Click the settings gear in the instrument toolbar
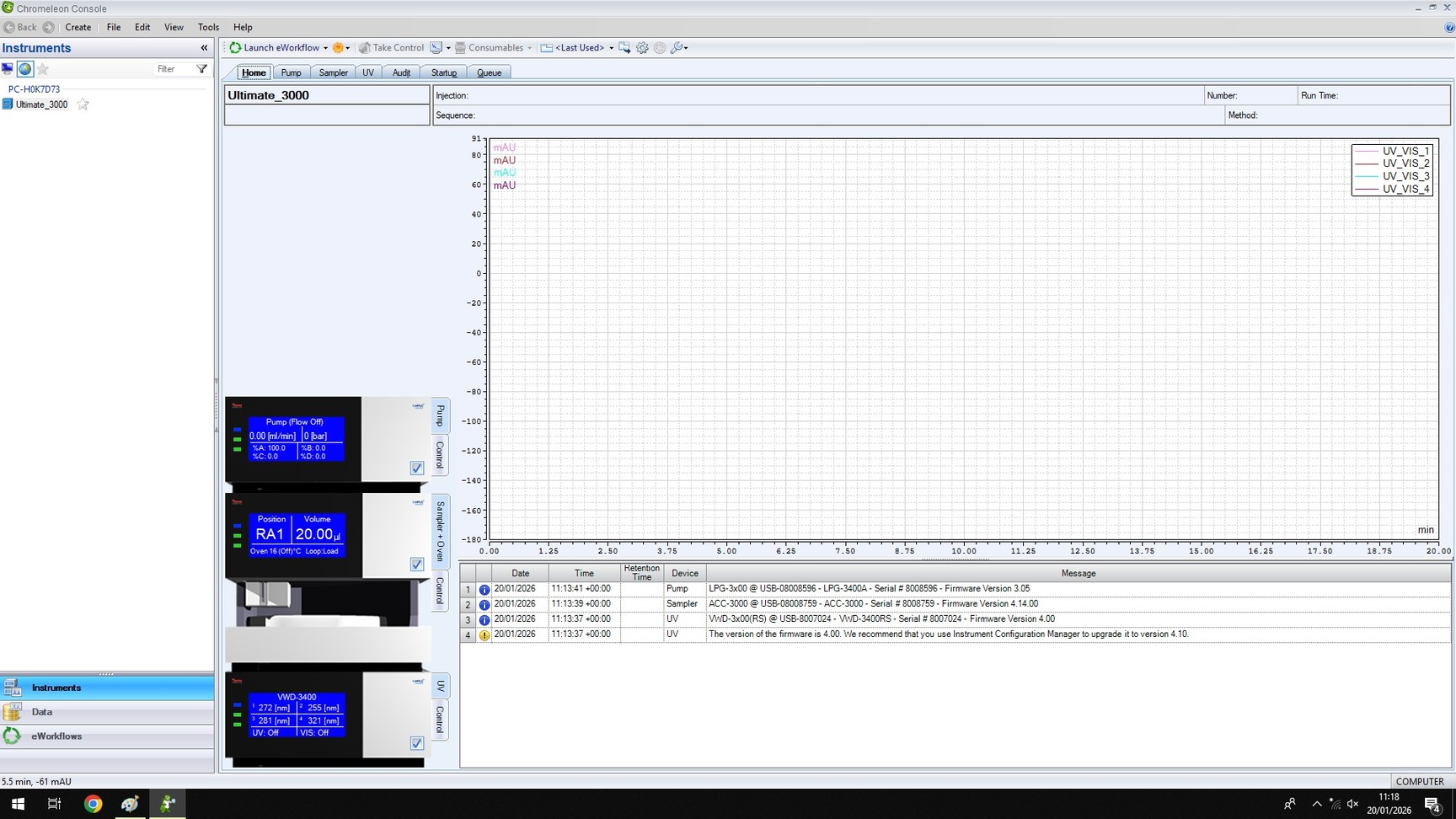Viewport: 1456px width, 819px height. (642, 48)
